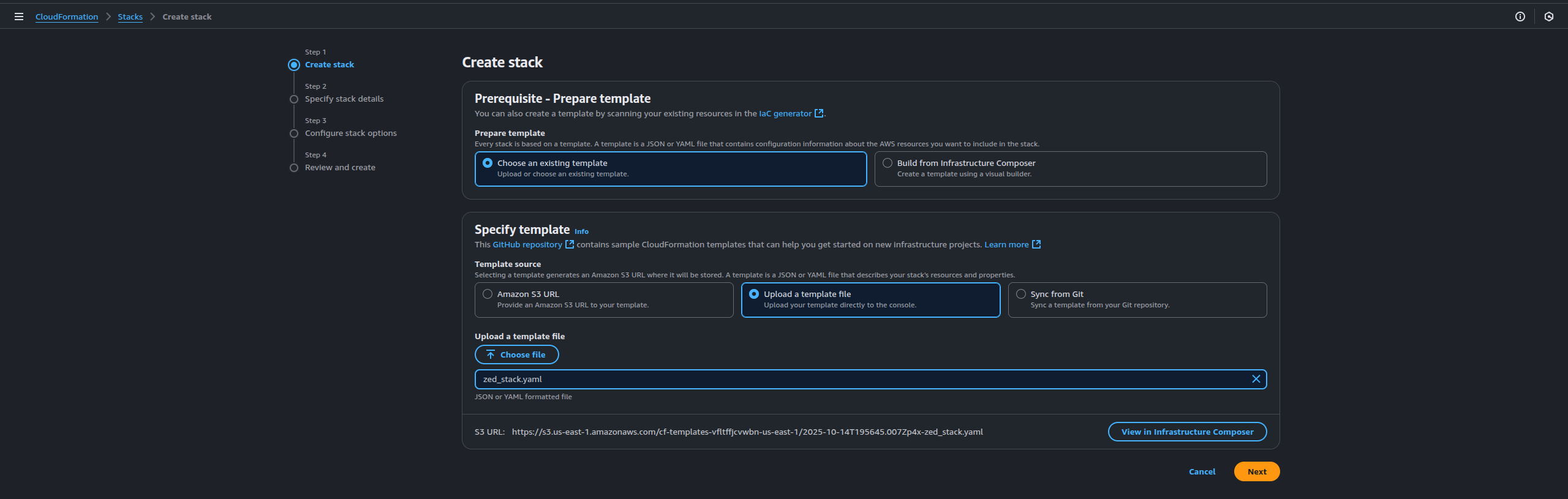Select Upload a template file option
Image resolution: width=1568 pixels, height=499 pixels.
754,294
